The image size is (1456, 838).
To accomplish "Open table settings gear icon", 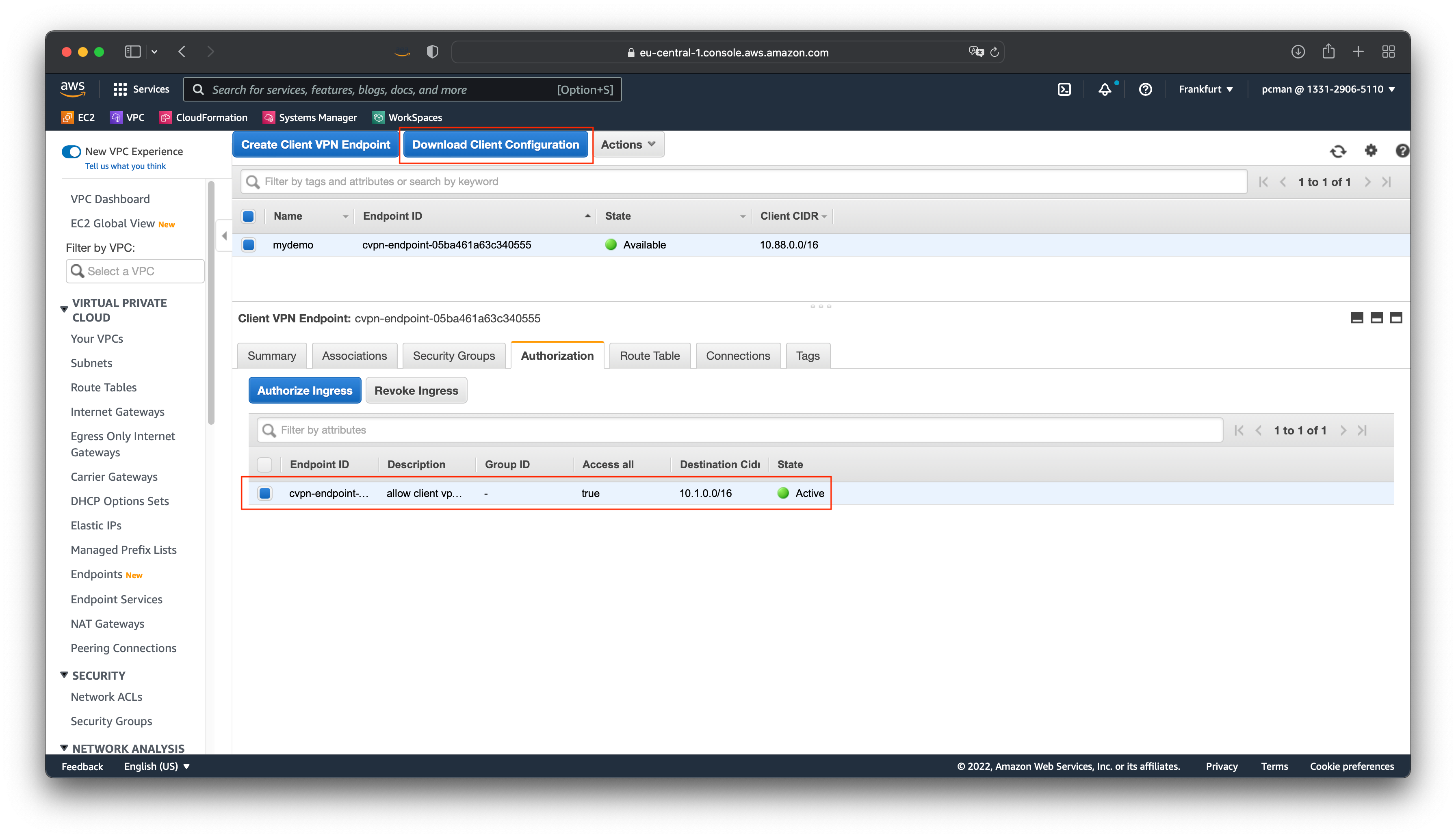I will pos(1370,150).
